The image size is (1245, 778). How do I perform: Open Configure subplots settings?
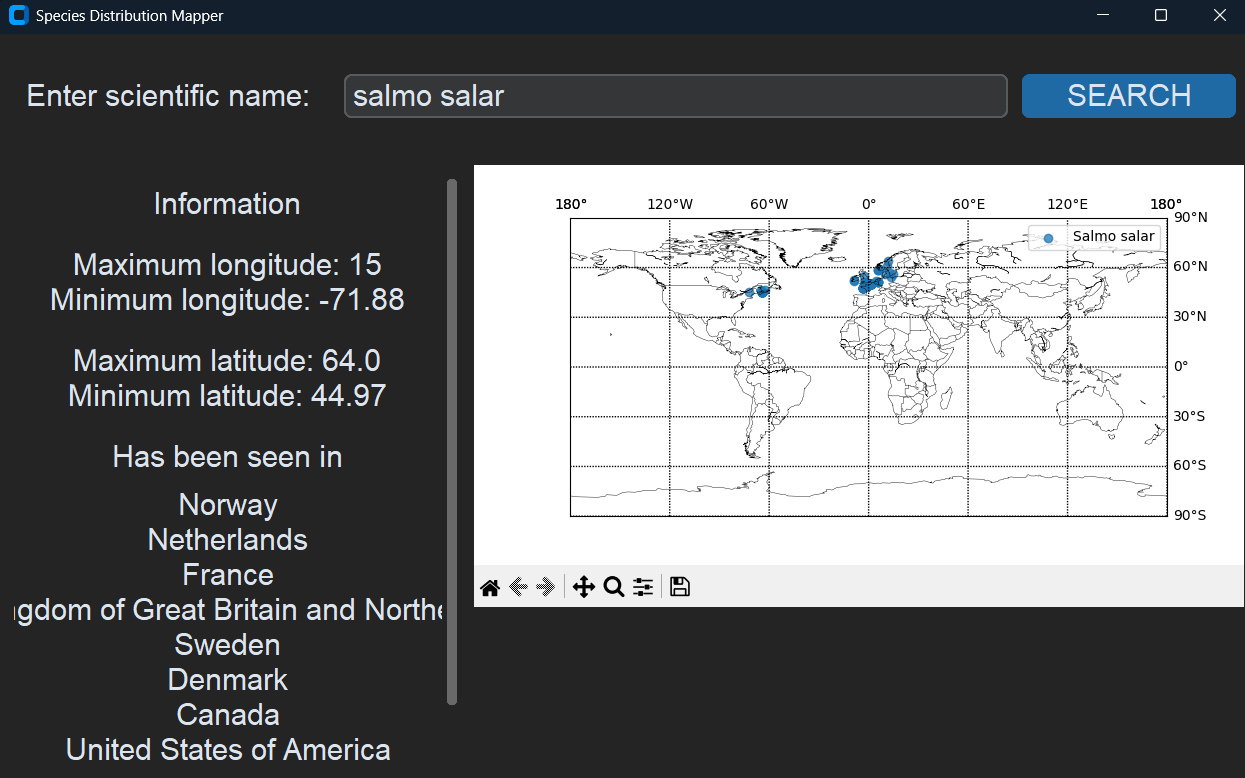tap(643, 587)
